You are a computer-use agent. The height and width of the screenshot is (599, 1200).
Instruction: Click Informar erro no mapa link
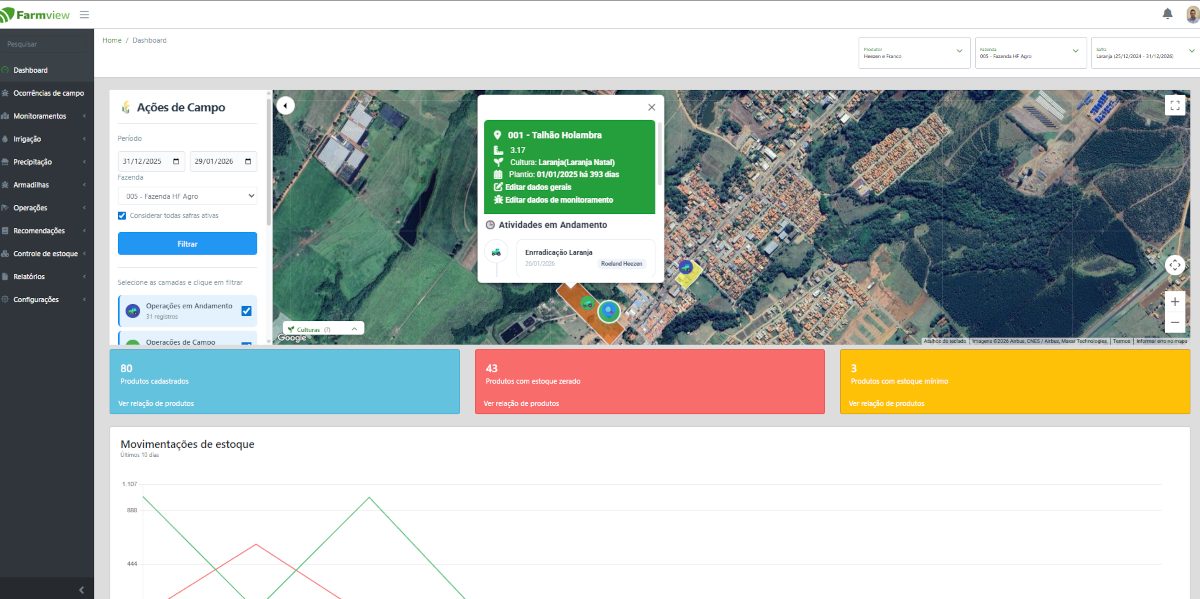pos(1162,341)
